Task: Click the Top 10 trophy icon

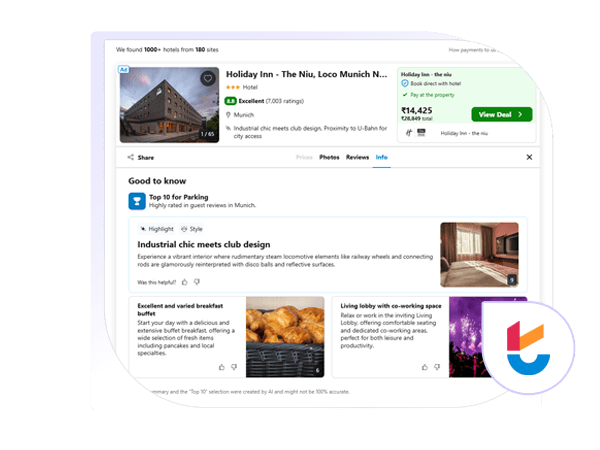Action: click(x=137, y=201)
